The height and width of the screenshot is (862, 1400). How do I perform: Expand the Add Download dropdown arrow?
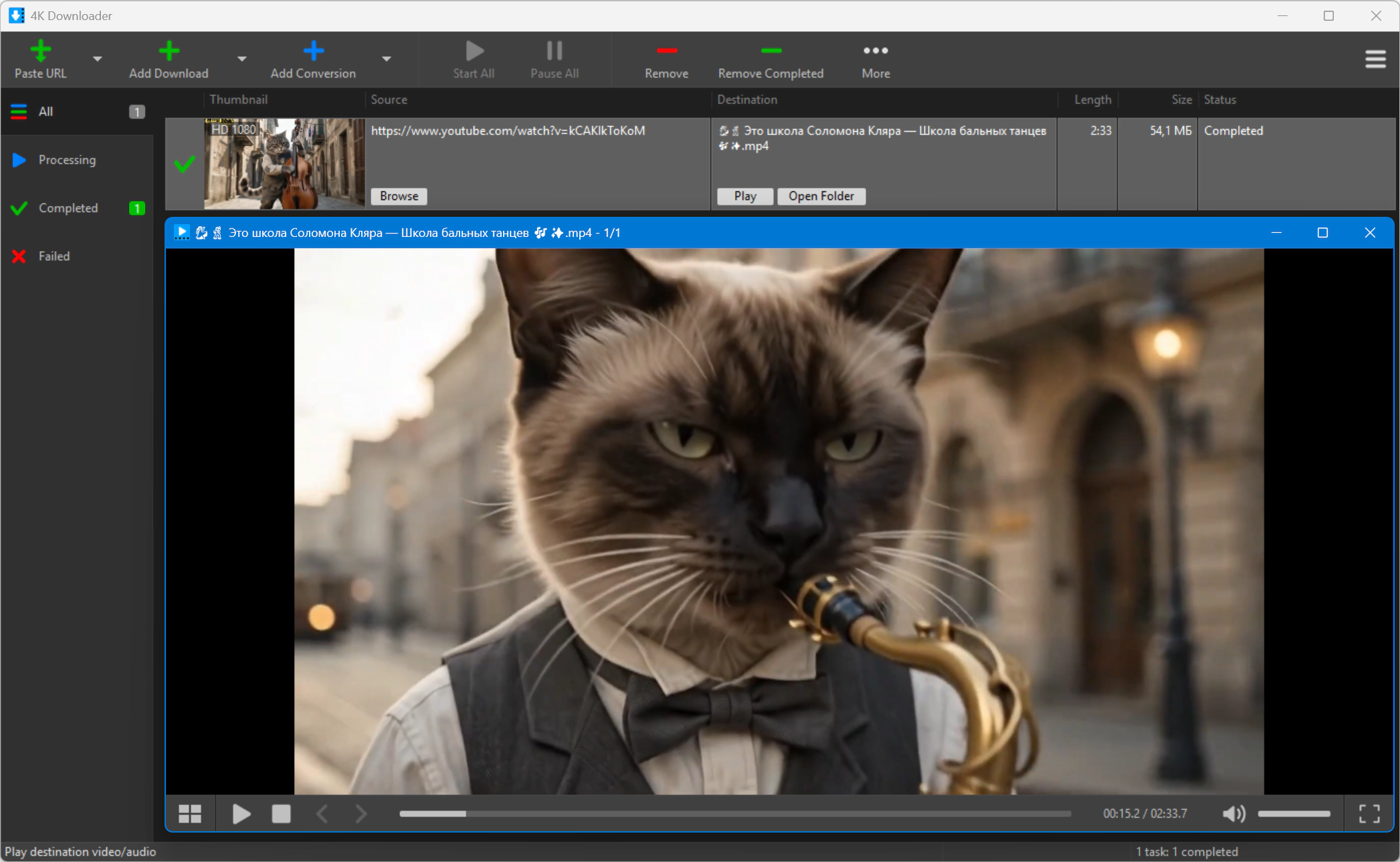242,59
